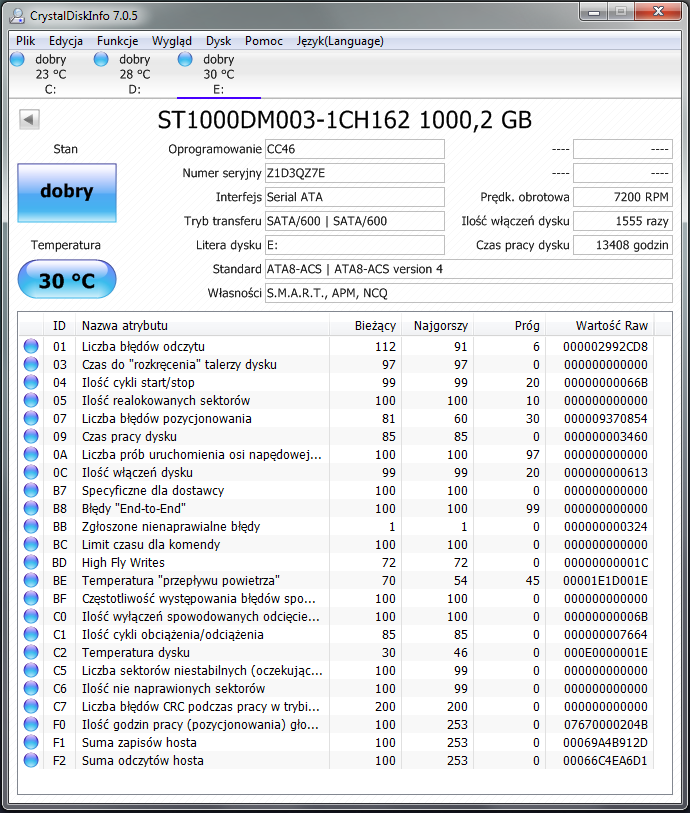690x813 pixels.
Task: Click status icon of attribute BB row
Action: pyautogui.click(x=31, y=527)
